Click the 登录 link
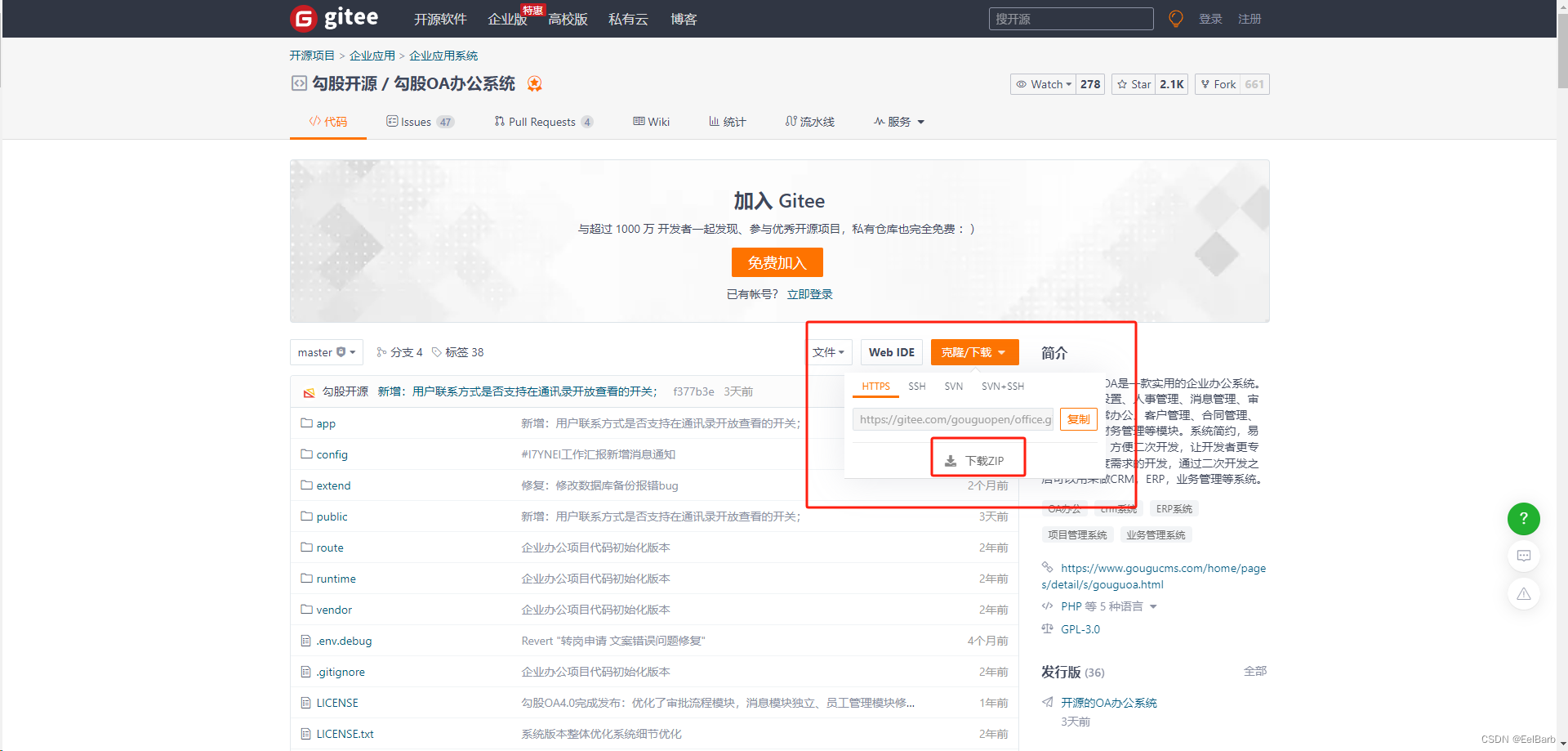This screenshot has height=751, width=1568. point(1210,19)
